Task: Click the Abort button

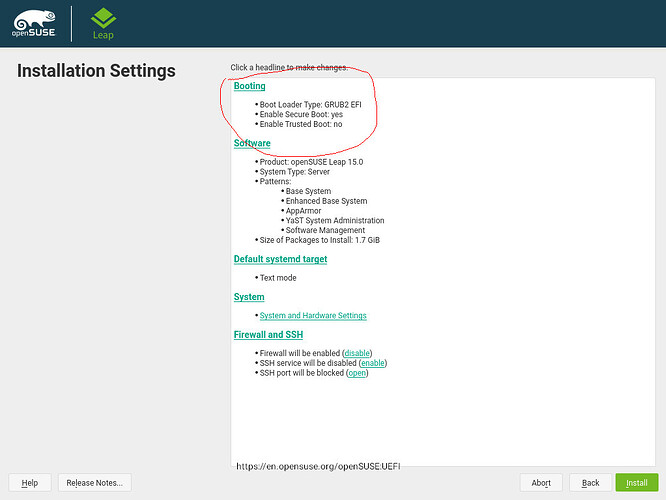Action: coord(541,483)
